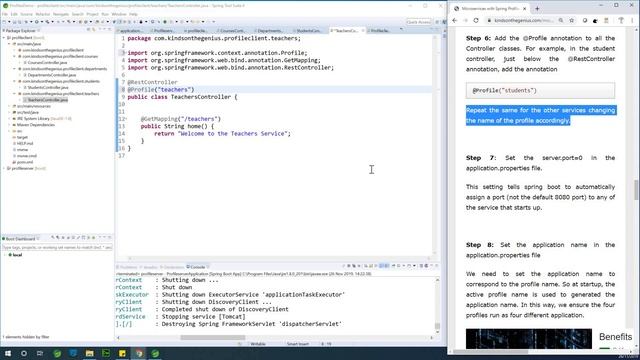Open CoursesController.java in Package Explorer
This screenshot has height=360, width=640.
click(x=47, y=62)
